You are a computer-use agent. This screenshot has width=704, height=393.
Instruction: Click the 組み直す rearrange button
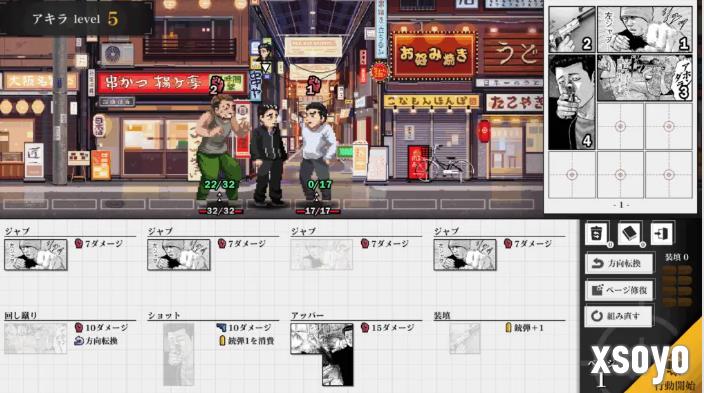pos(619,316)
